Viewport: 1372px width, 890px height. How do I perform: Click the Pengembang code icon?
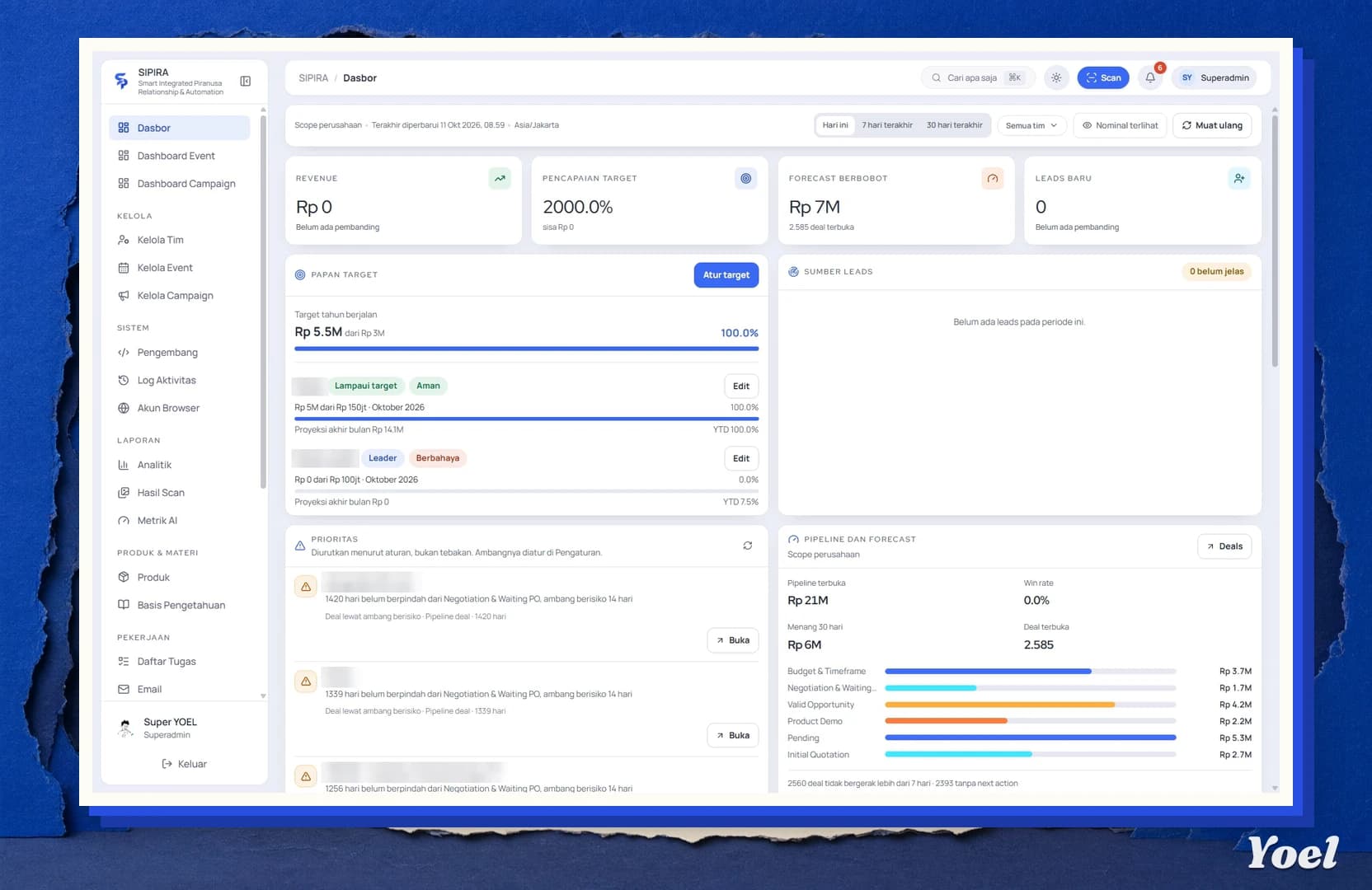124,353
